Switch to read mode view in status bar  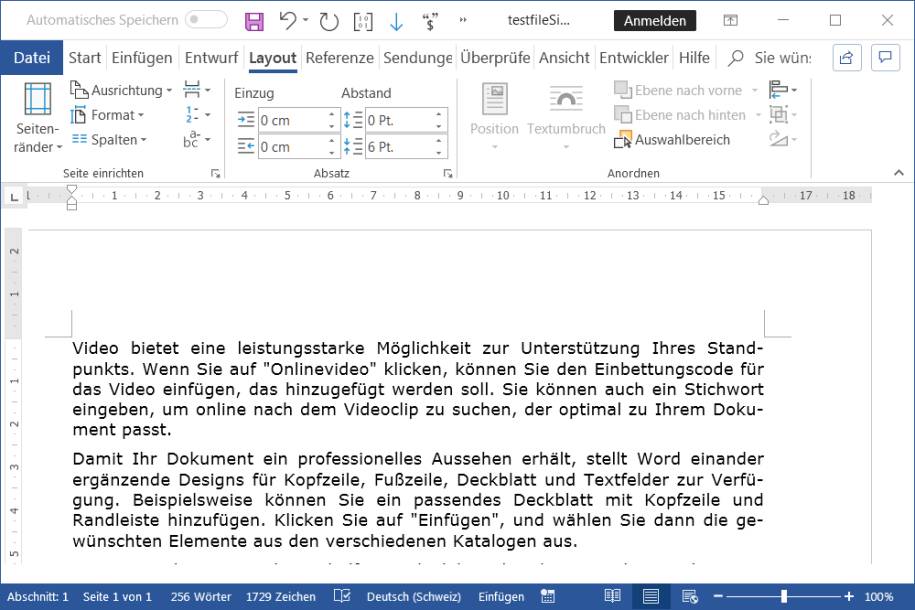point(612,596)
